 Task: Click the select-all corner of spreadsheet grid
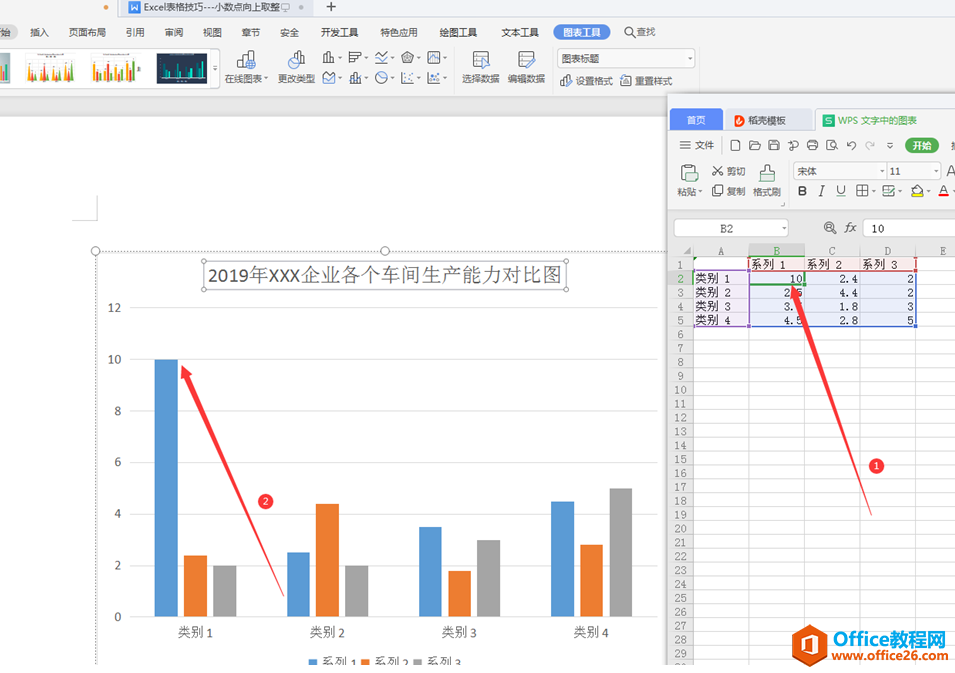686,251
